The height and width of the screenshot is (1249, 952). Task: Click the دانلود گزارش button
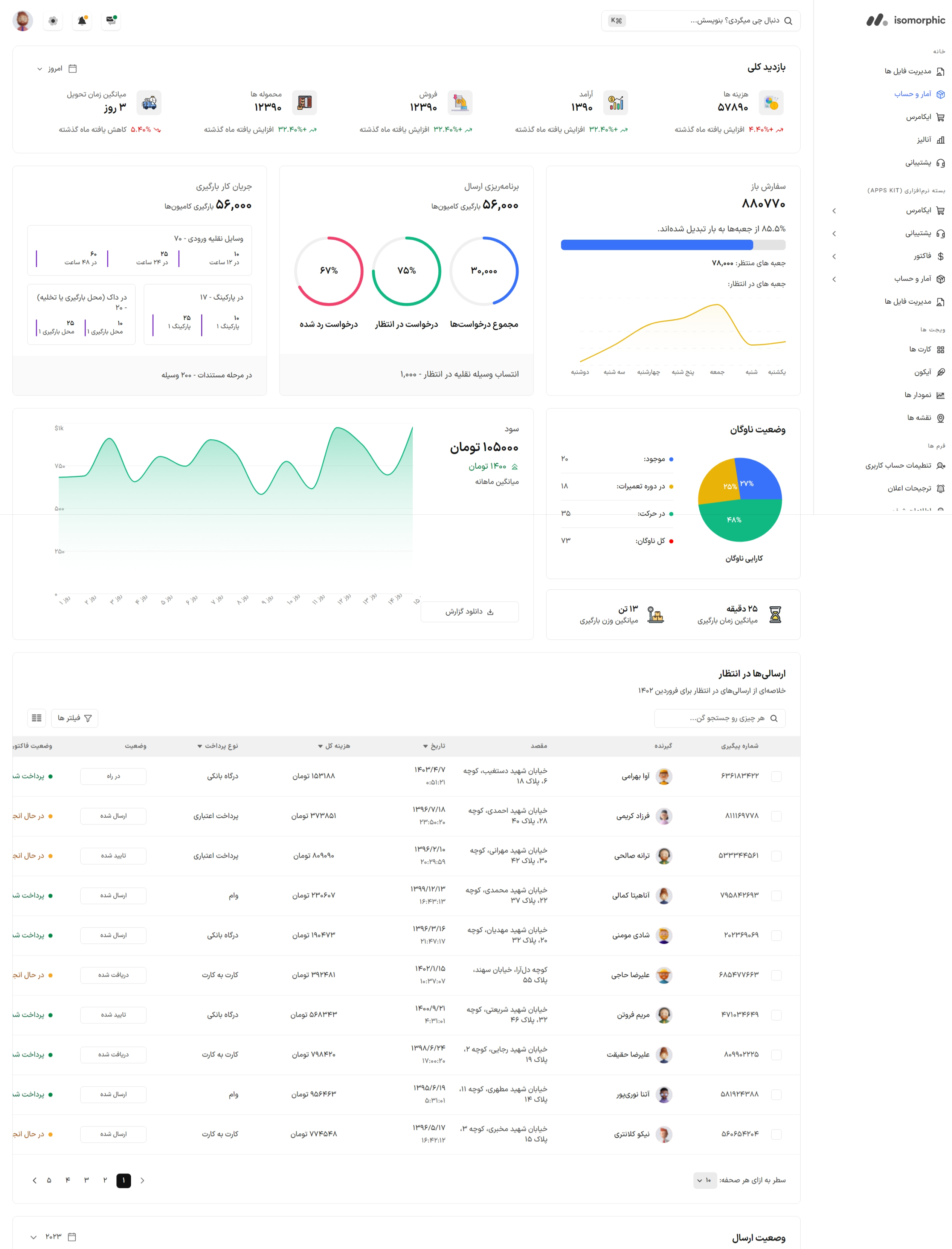pyautogui.click(x=470, y=612)
